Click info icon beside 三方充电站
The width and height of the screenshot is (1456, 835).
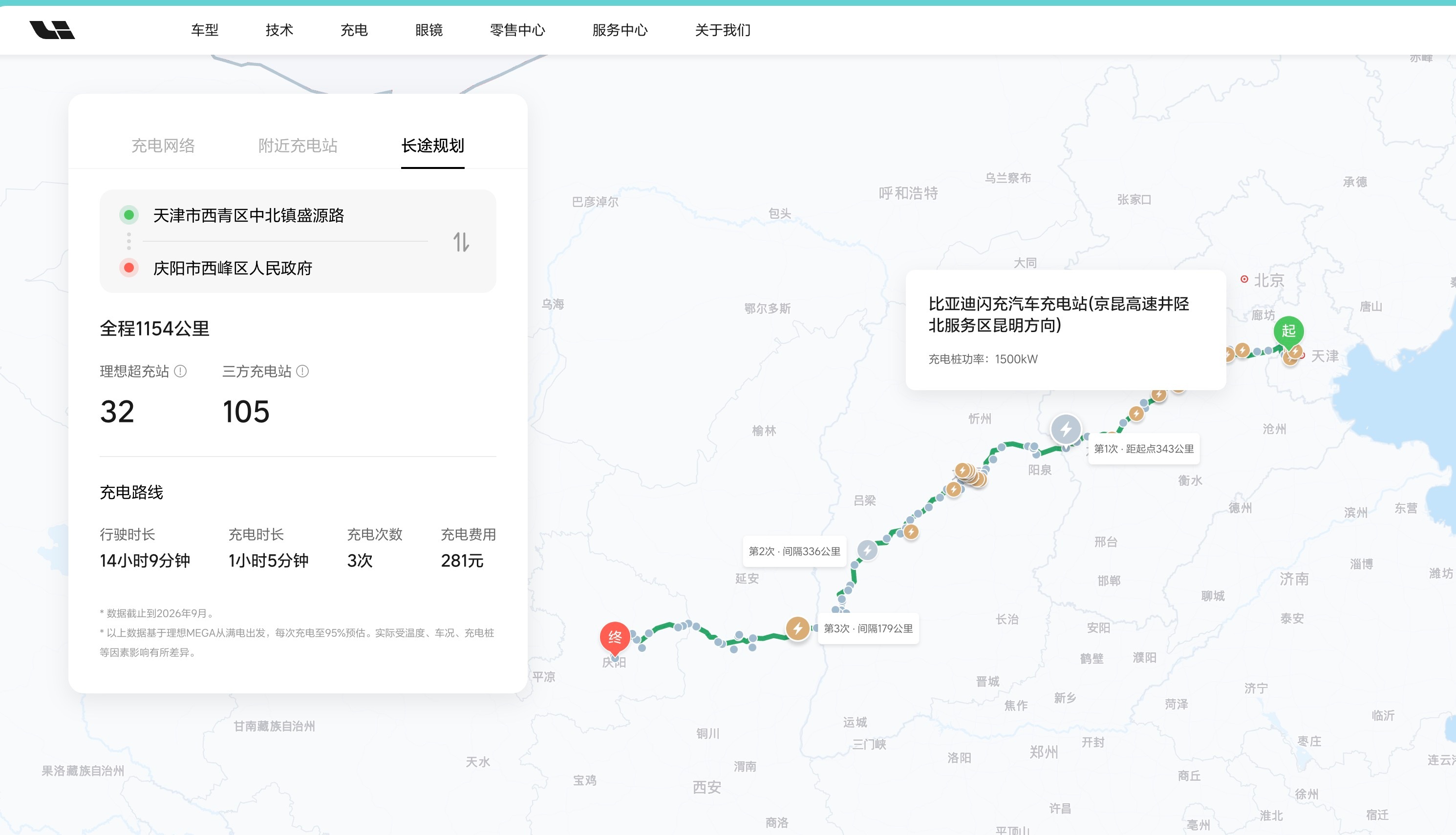tap(302, 372)
